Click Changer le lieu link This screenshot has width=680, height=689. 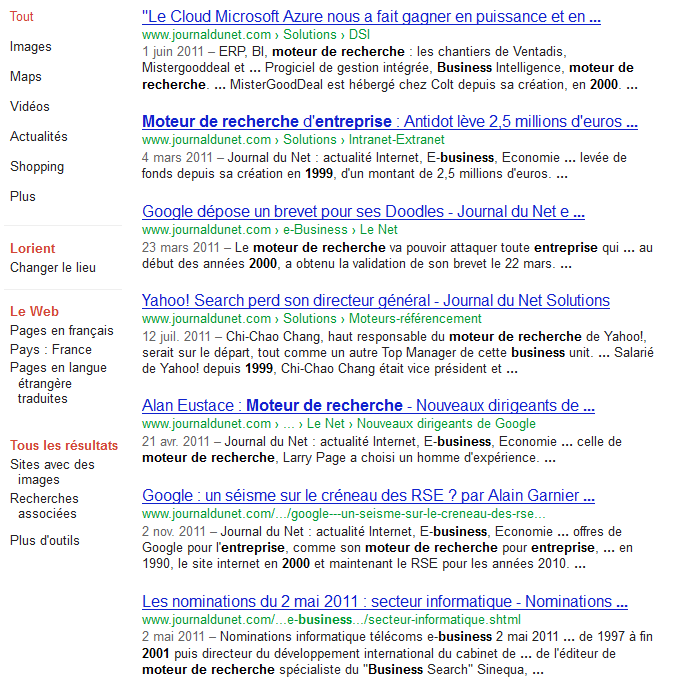53,268
